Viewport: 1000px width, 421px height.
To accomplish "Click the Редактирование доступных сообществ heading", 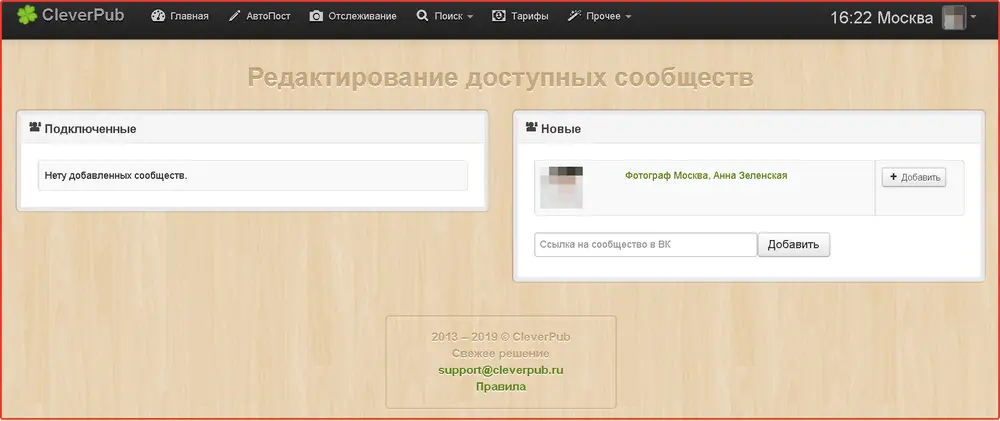I will point(501,77).
